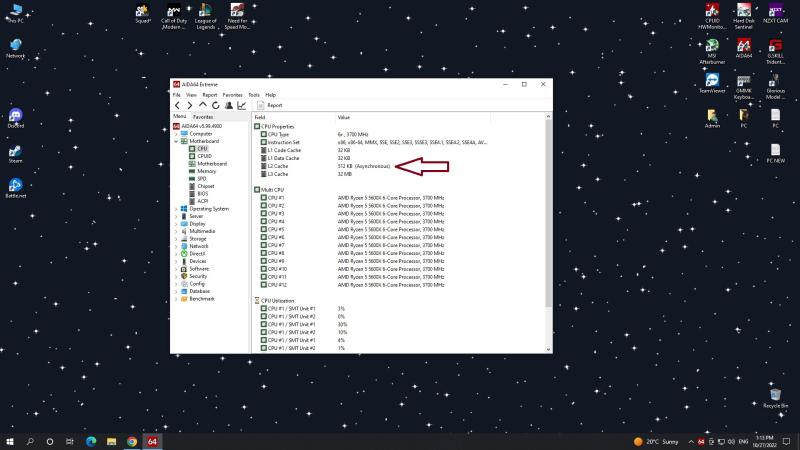Screen dimensions: 800x450
Task: Click Google Chrome in the taskbar
Action: pos(131,441)
